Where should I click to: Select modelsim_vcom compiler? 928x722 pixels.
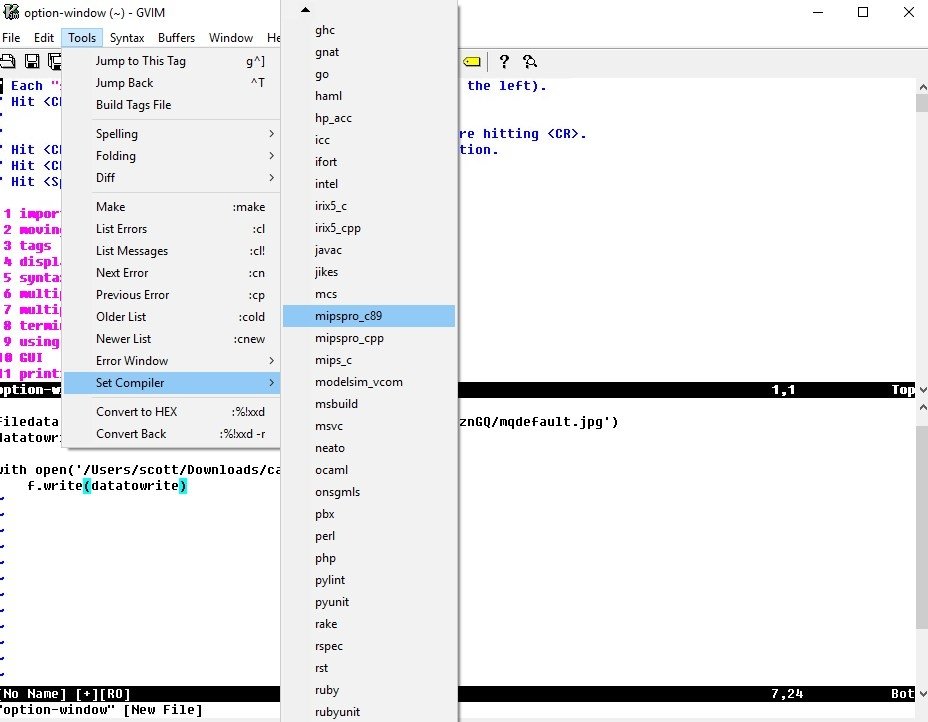(369, 382)
